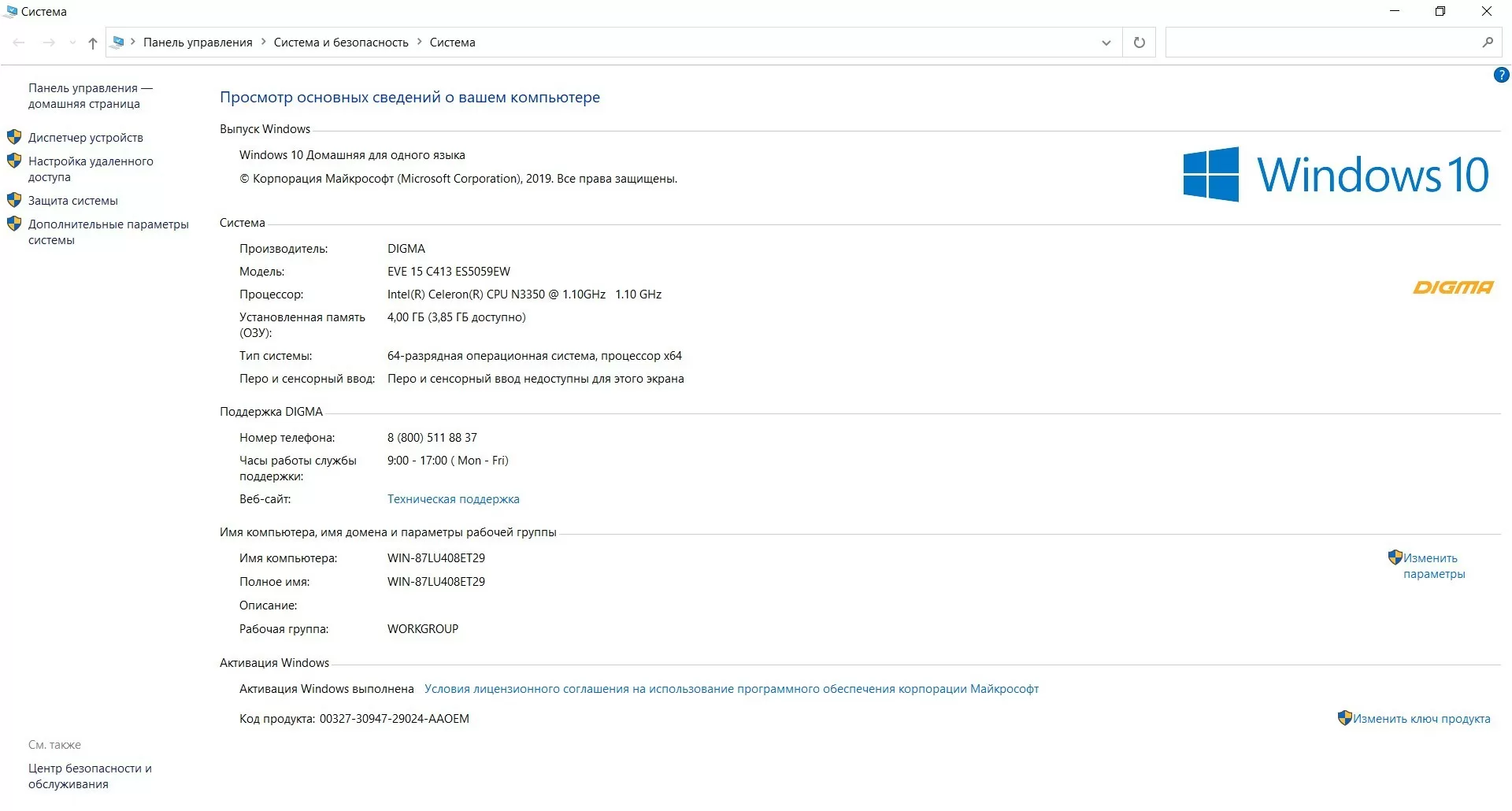The image size is (1512, 811).
Task: Expand chevron after Панель управления breadcrumb
Action: [263, 42]
